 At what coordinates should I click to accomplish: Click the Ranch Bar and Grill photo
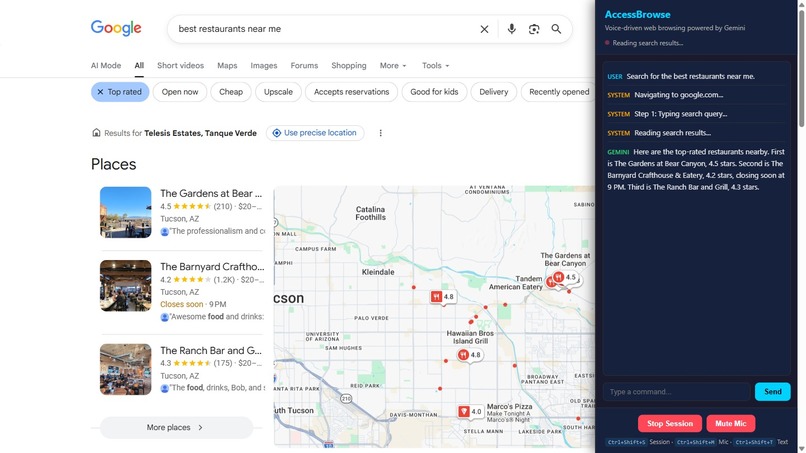click(x=125, y=370)
